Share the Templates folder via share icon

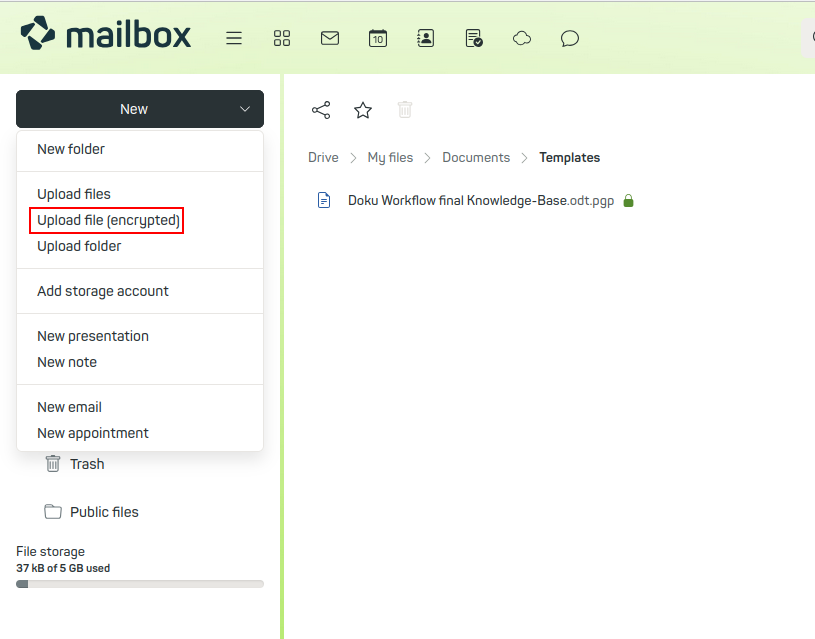click(x=321, y=110)
